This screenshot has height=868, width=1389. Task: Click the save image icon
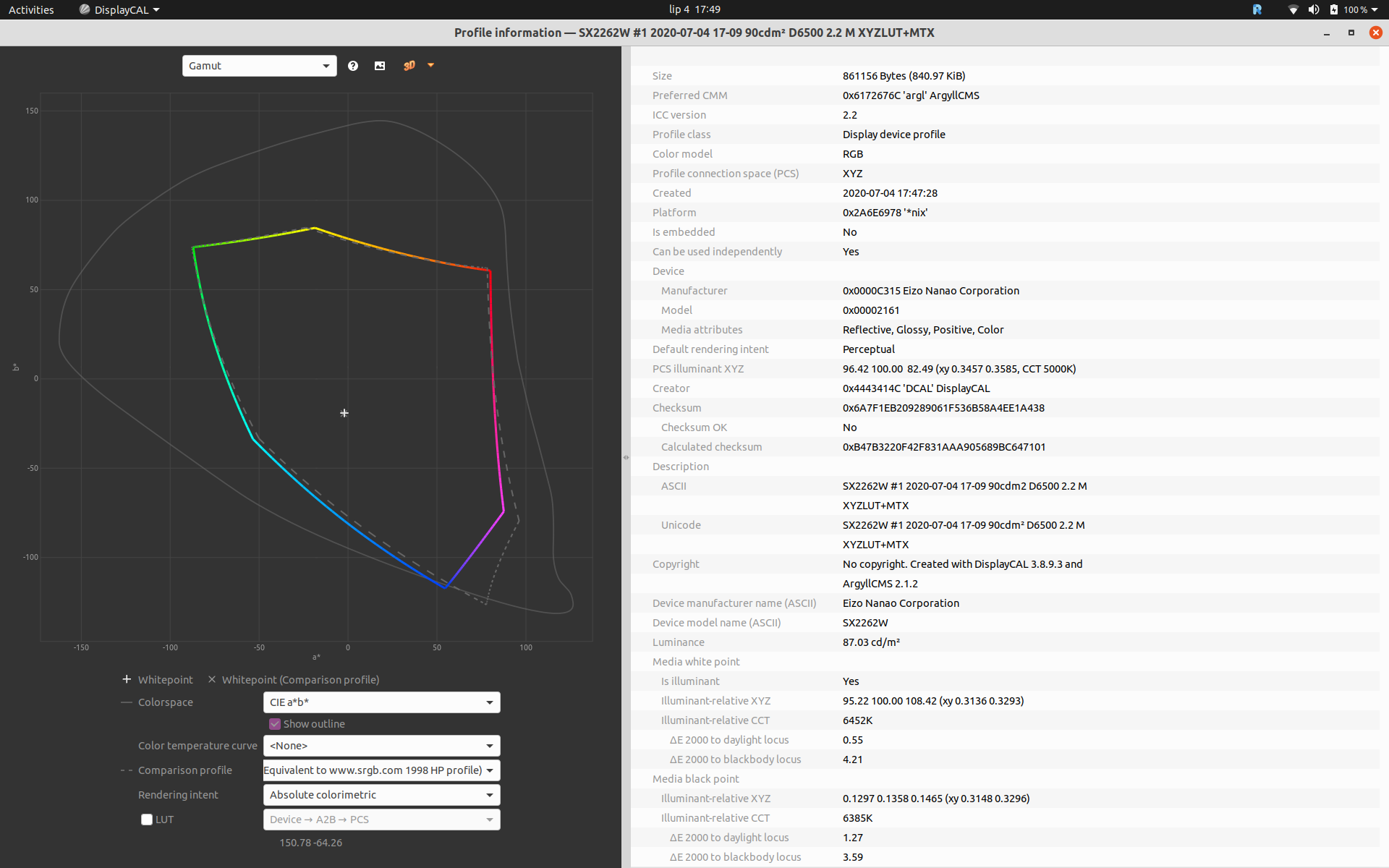(380, 66)
